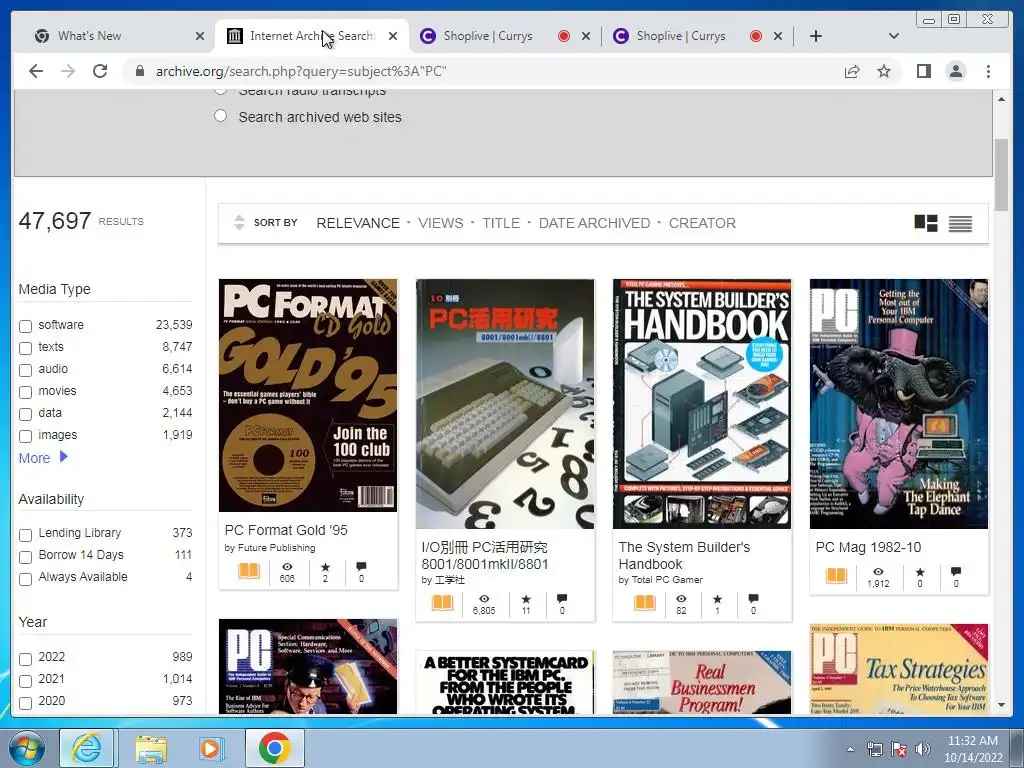Switch to the What's New tab
The image size is (1024, 768).
118,36
